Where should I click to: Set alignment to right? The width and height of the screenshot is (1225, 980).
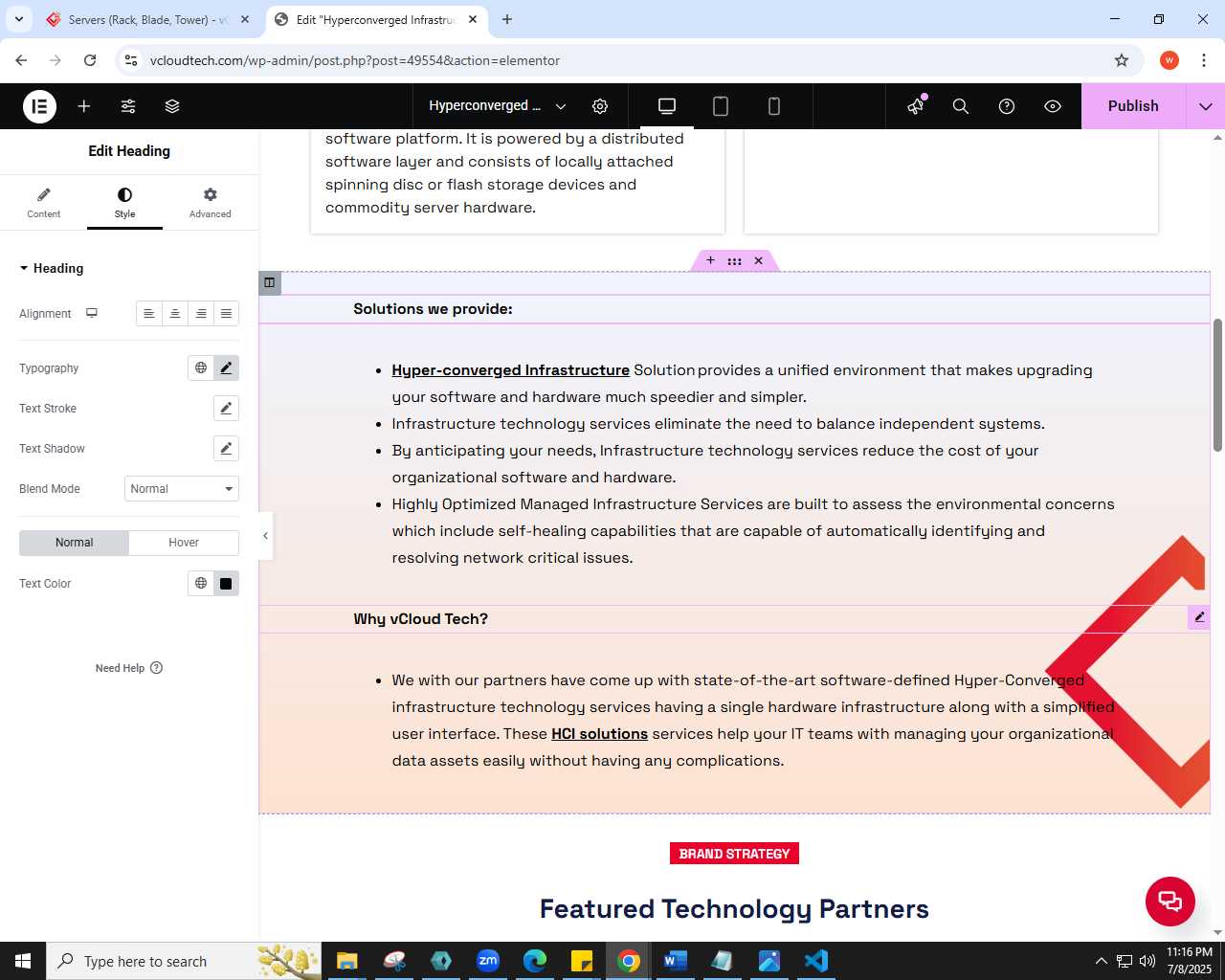point(201,314)
